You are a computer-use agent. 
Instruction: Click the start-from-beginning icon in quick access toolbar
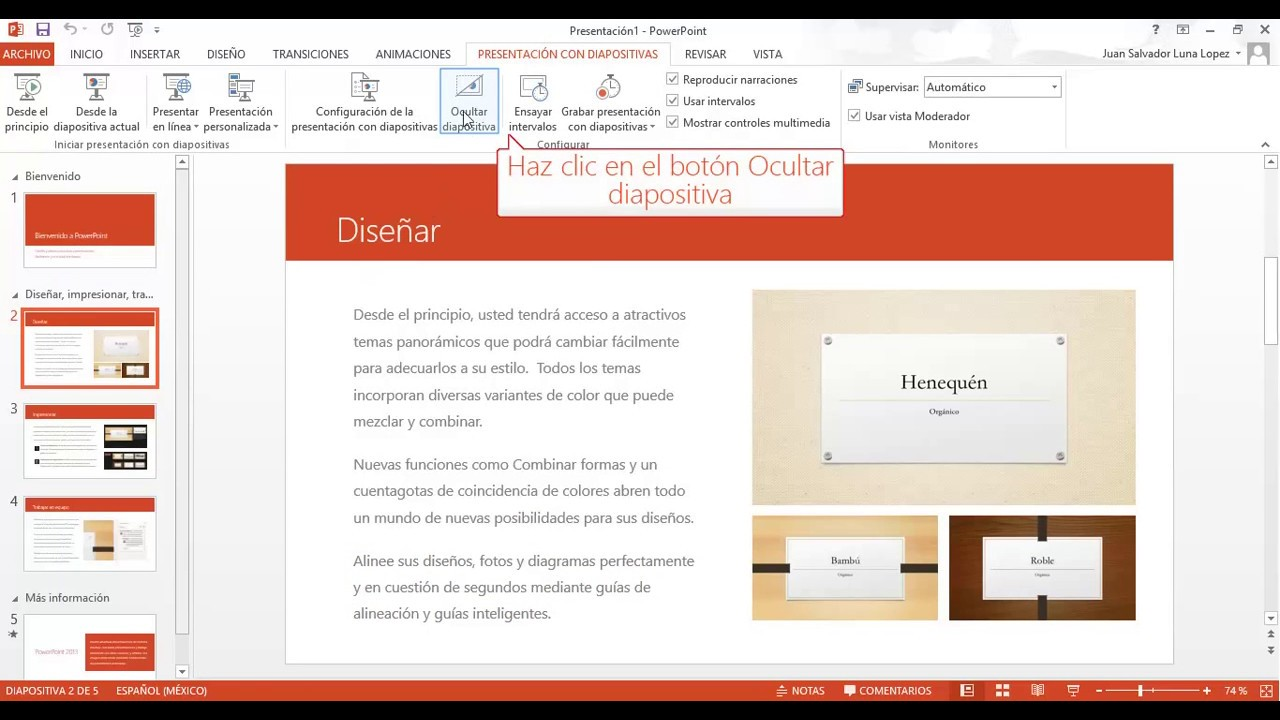pyautogui.click(x=136, y=30)
